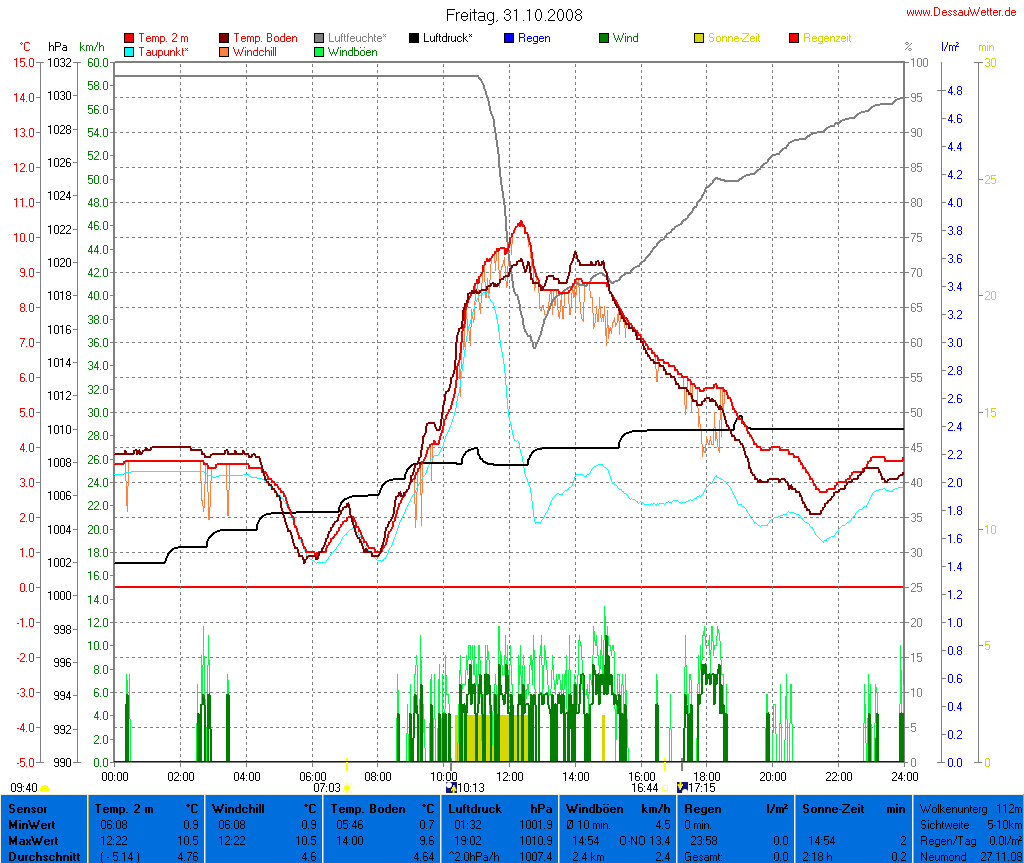Click the gray Luftfeuchte legend square

pyautogui.click(x=319, y=38)
